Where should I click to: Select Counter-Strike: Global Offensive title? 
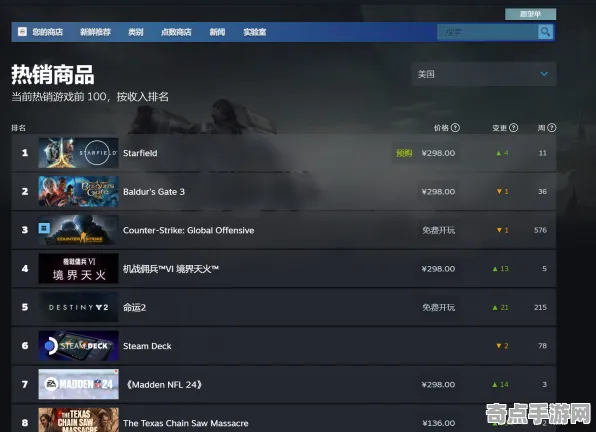(189, 230)
